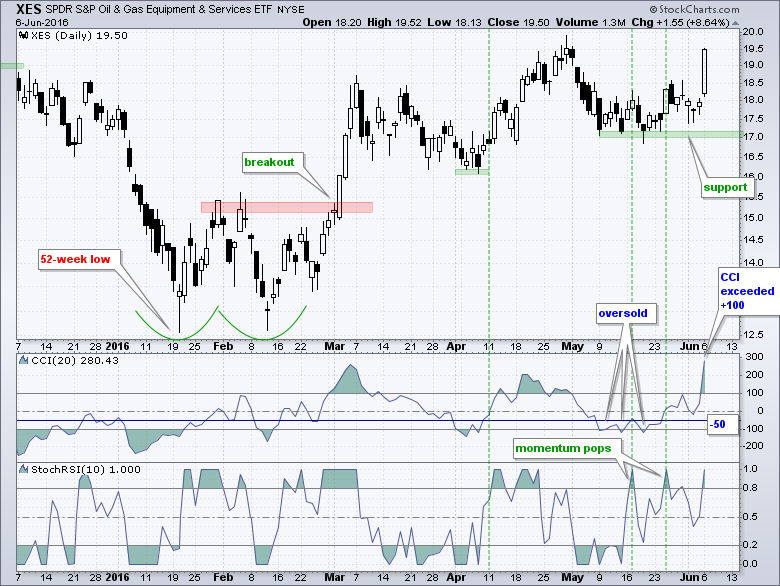Click the candlestick icon beside XES (Daily)
780x586 pixels.
click(23, 35)
